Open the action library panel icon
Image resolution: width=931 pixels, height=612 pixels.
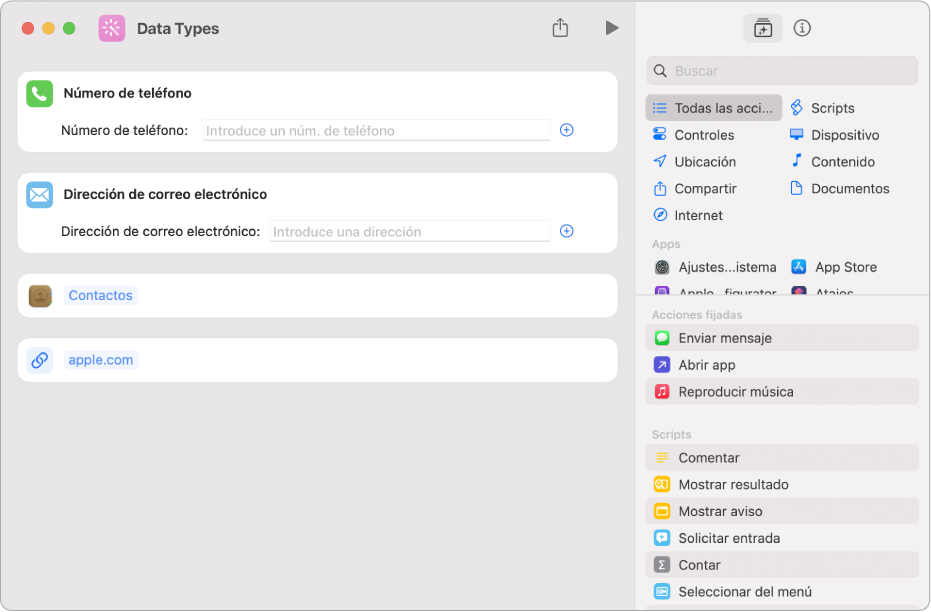[763, 28]
